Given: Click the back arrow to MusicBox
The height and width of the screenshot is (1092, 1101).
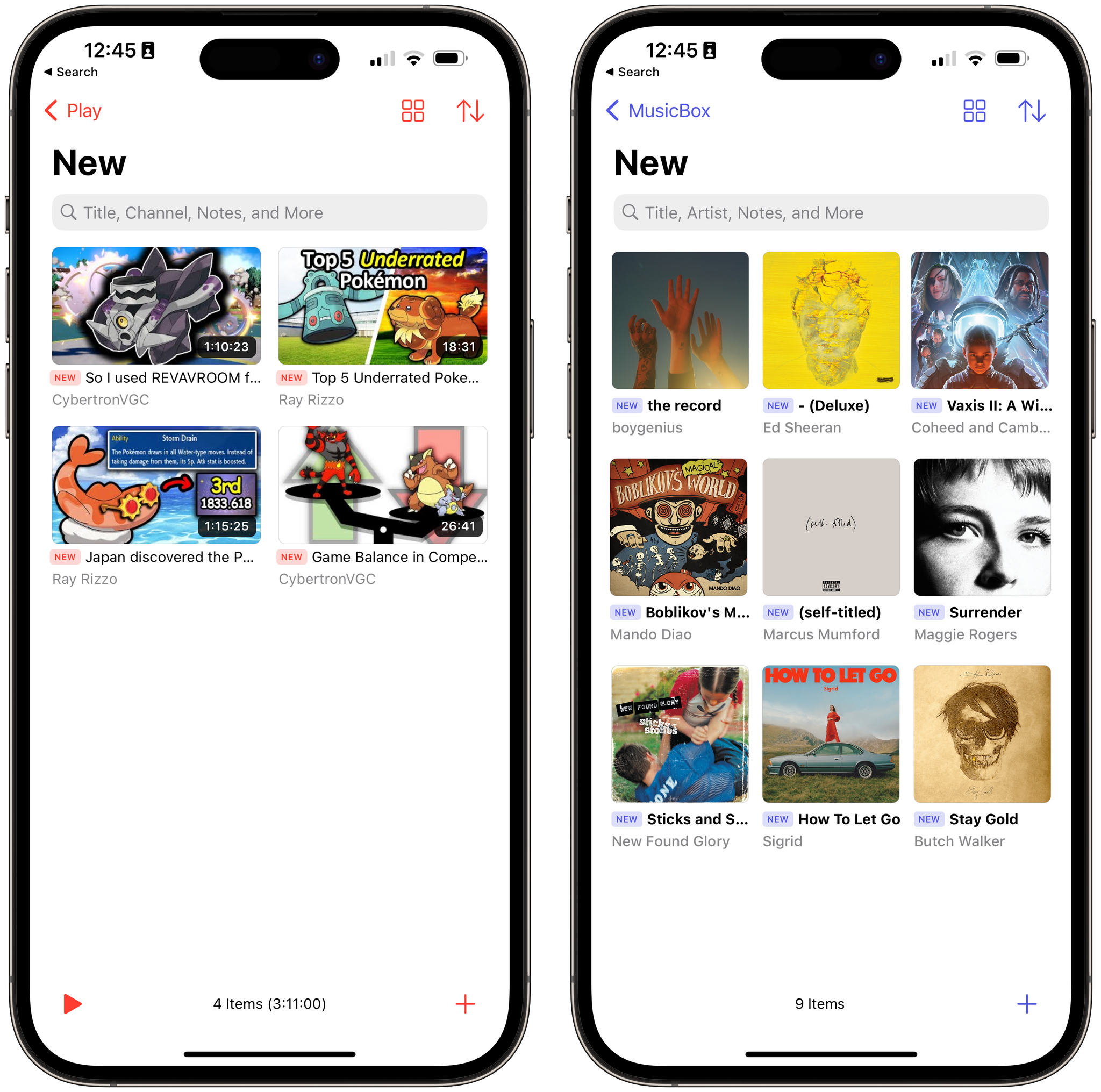Looking at the screenshot, I should pyautogui.click(x=615, y=110).
